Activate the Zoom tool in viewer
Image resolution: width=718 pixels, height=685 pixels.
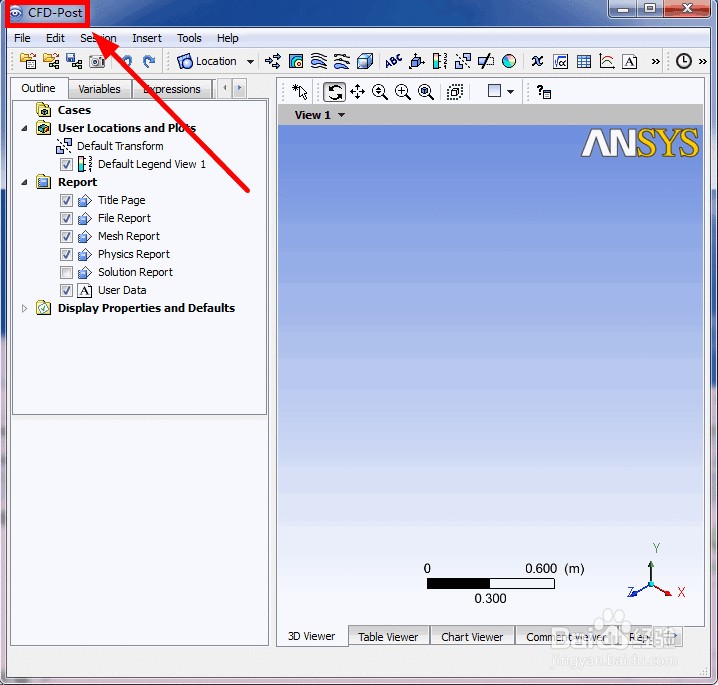point(380,92)
